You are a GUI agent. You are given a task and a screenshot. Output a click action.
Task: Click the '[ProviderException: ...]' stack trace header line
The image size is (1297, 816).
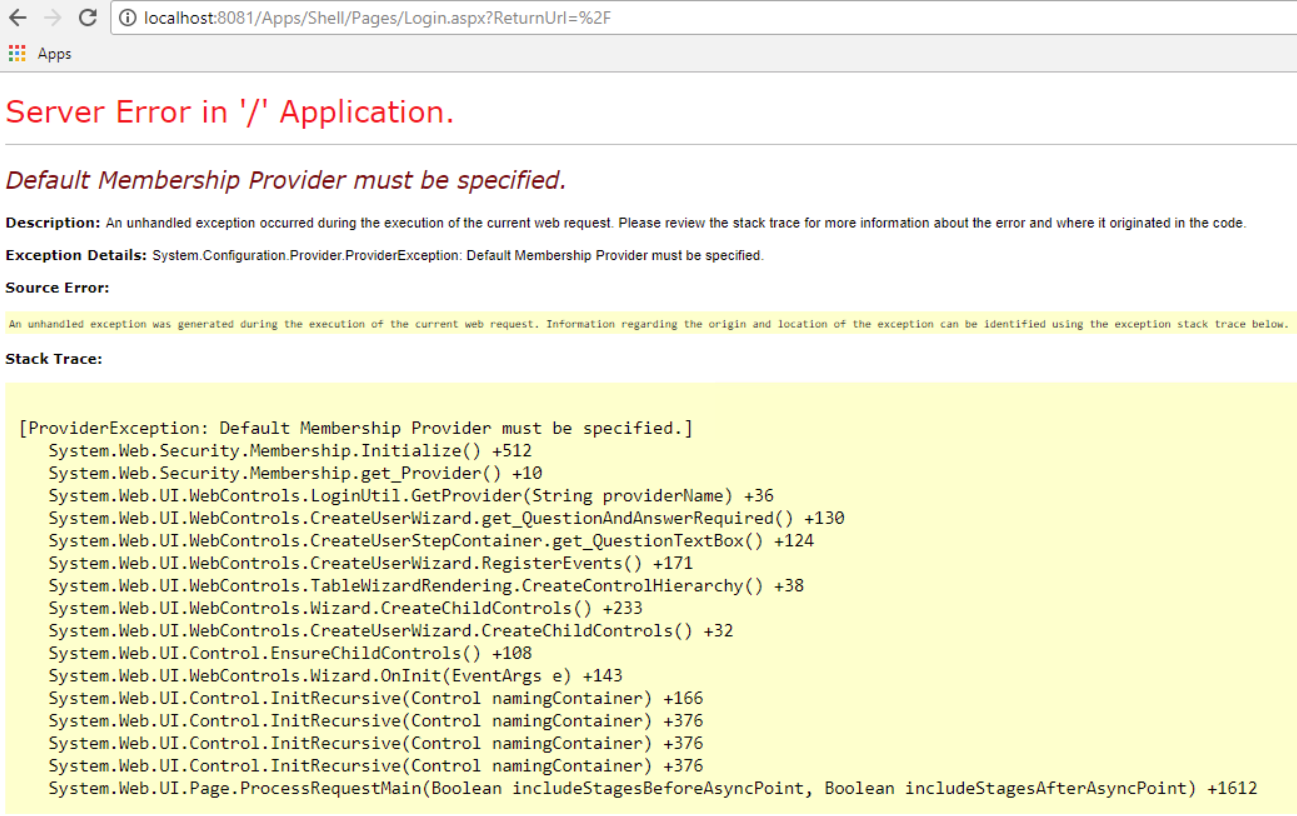coord(356,428)
